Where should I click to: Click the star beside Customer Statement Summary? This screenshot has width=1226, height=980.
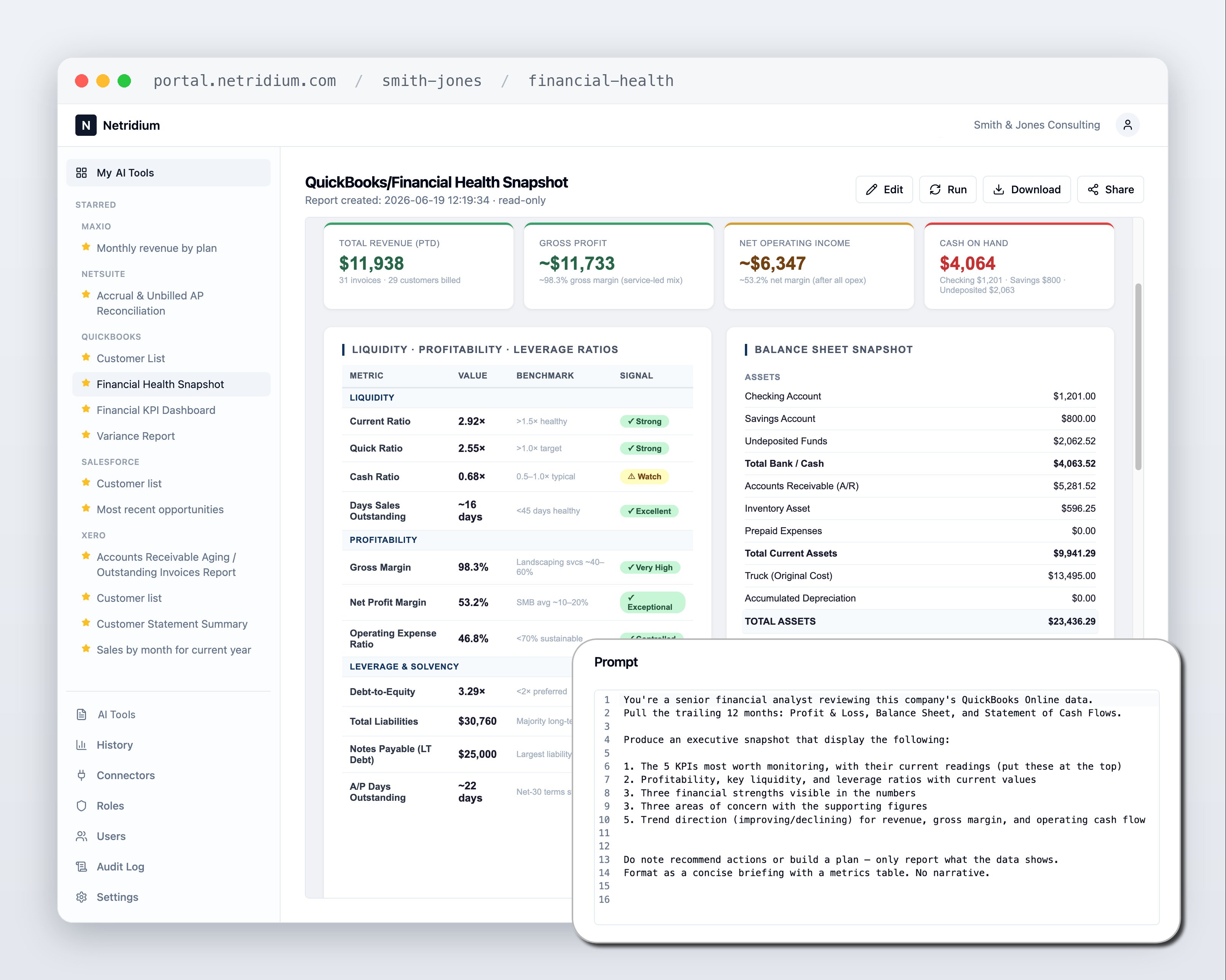(86, 623)
